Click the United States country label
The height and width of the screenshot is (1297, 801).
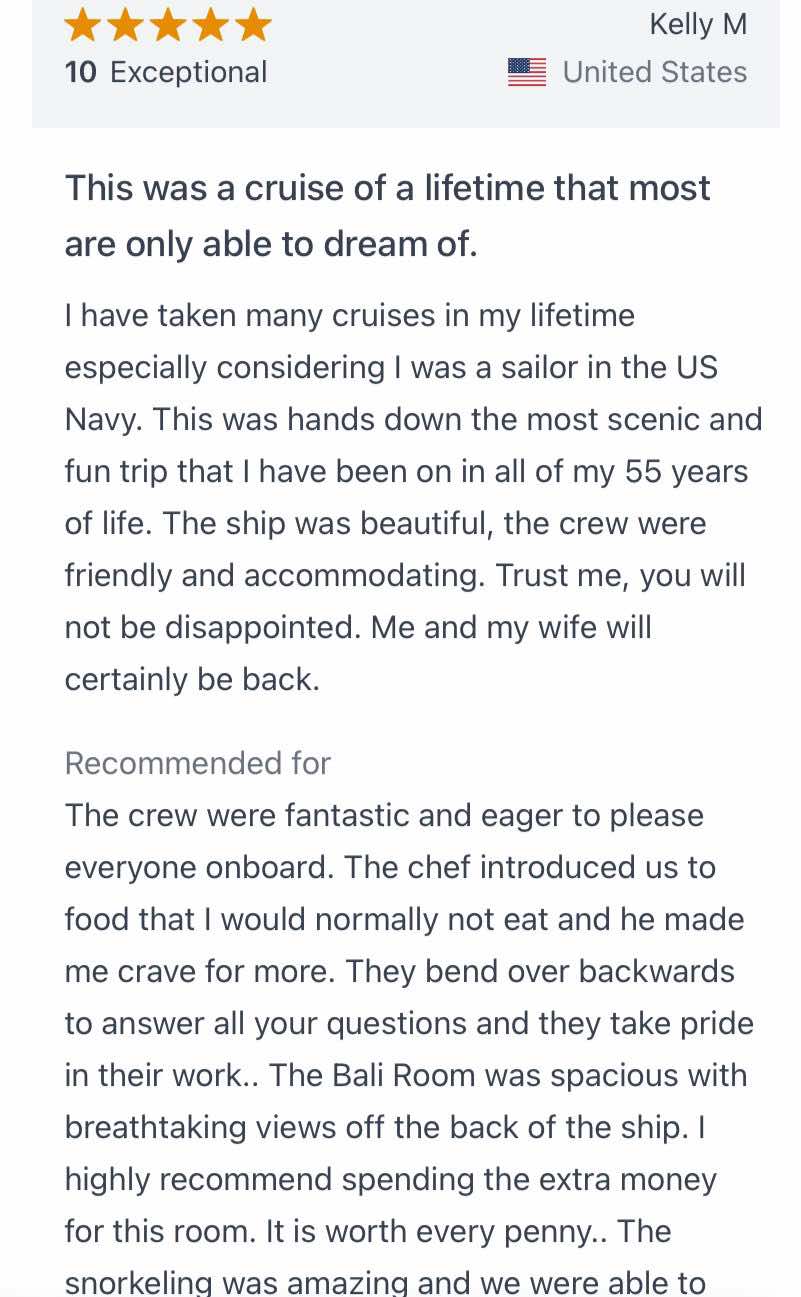(x=655, y=72)
